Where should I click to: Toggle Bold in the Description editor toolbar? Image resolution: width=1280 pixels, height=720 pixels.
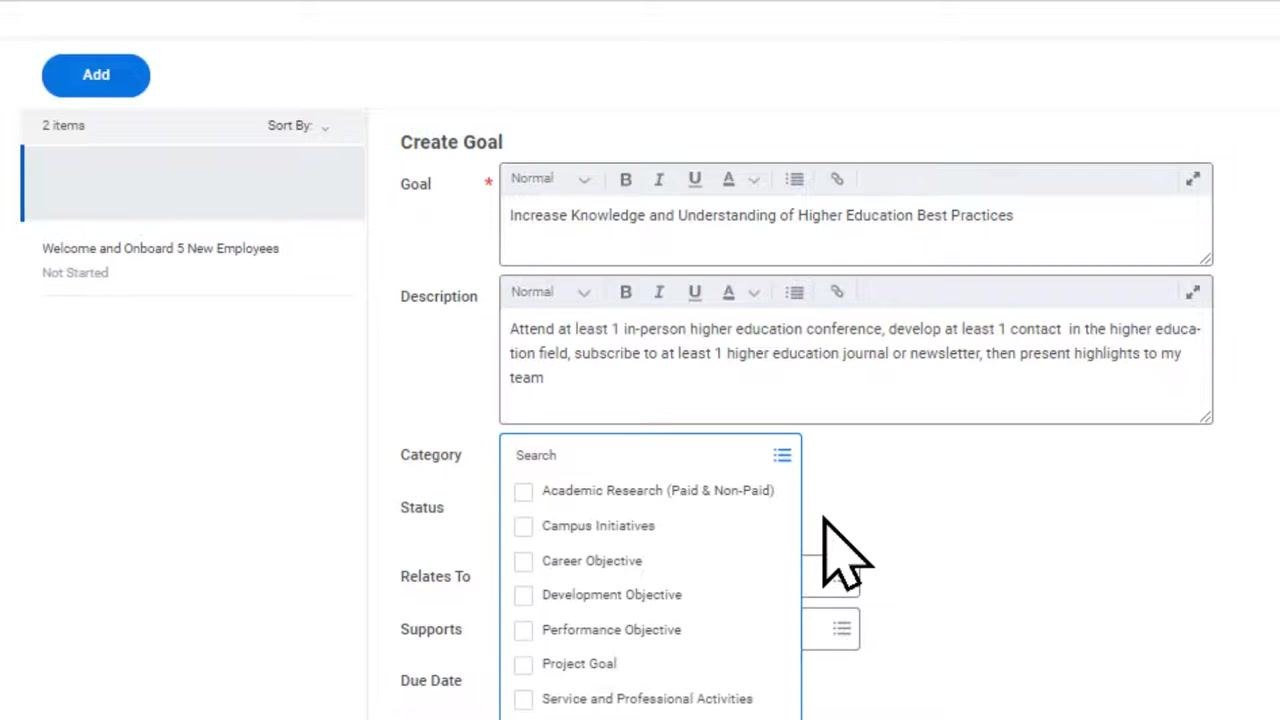pos(625,292)
